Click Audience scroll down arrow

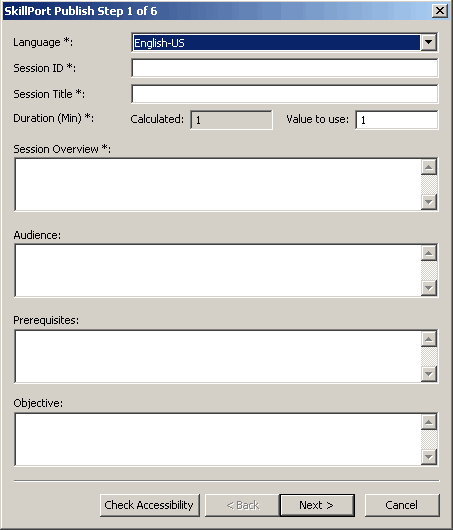click(x=429, y=288)
